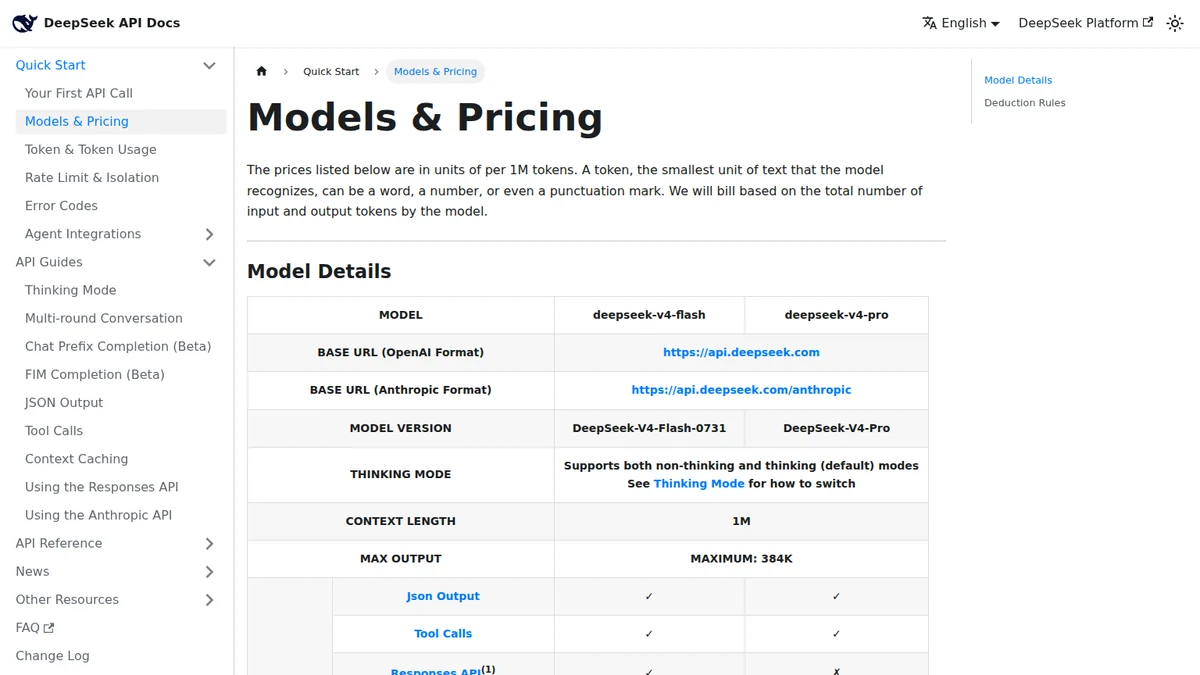Click the Models & Pricing page title
The width and height of the screenshot is (1200, 675).
(x=425, y=118)
